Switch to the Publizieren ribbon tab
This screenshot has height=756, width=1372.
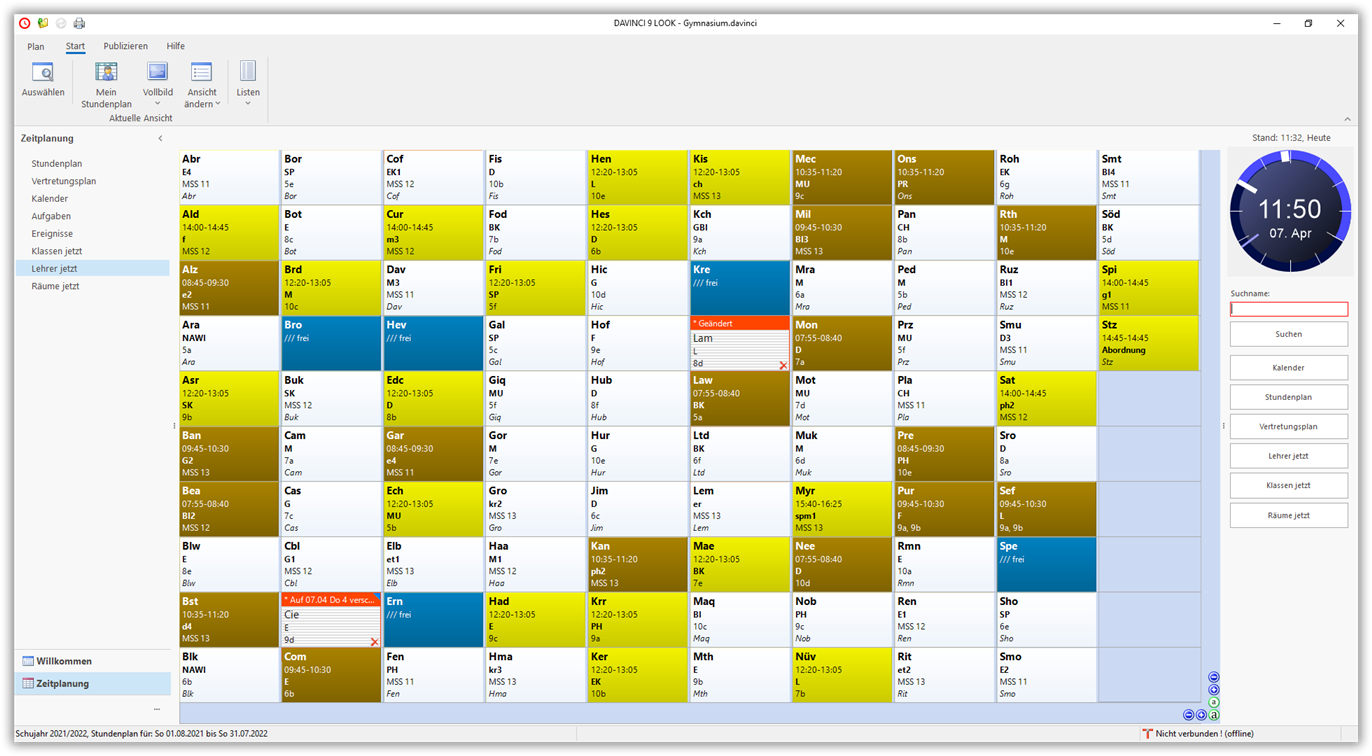tap(125, 46)
